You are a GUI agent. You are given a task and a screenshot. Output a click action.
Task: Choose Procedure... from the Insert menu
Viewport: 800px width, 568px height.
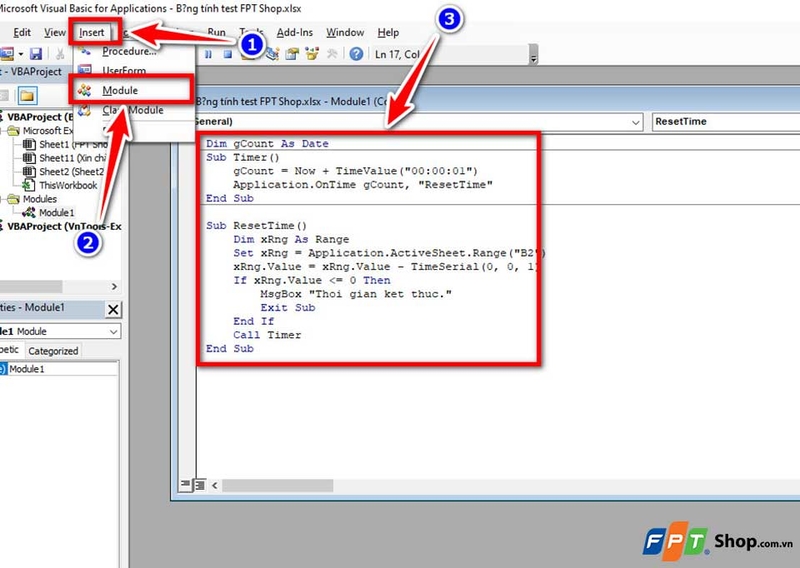(x=134, y=52)
